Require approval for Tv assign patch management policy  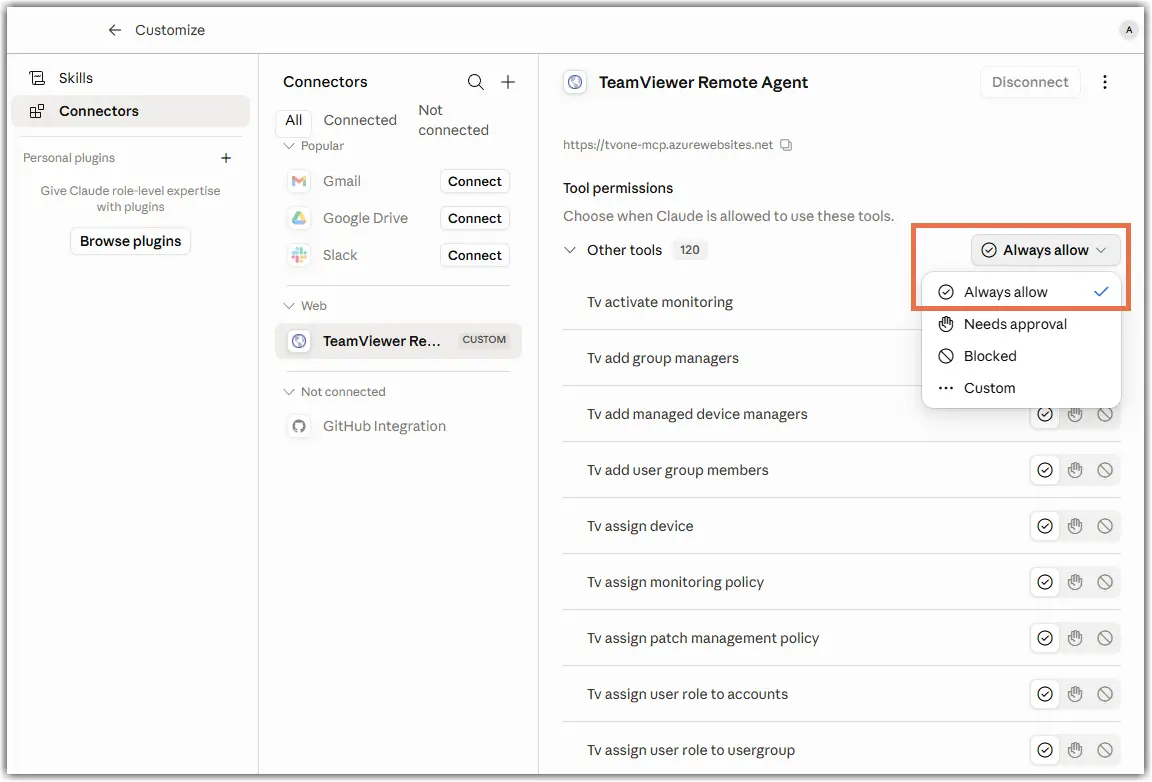(1075, 639)
